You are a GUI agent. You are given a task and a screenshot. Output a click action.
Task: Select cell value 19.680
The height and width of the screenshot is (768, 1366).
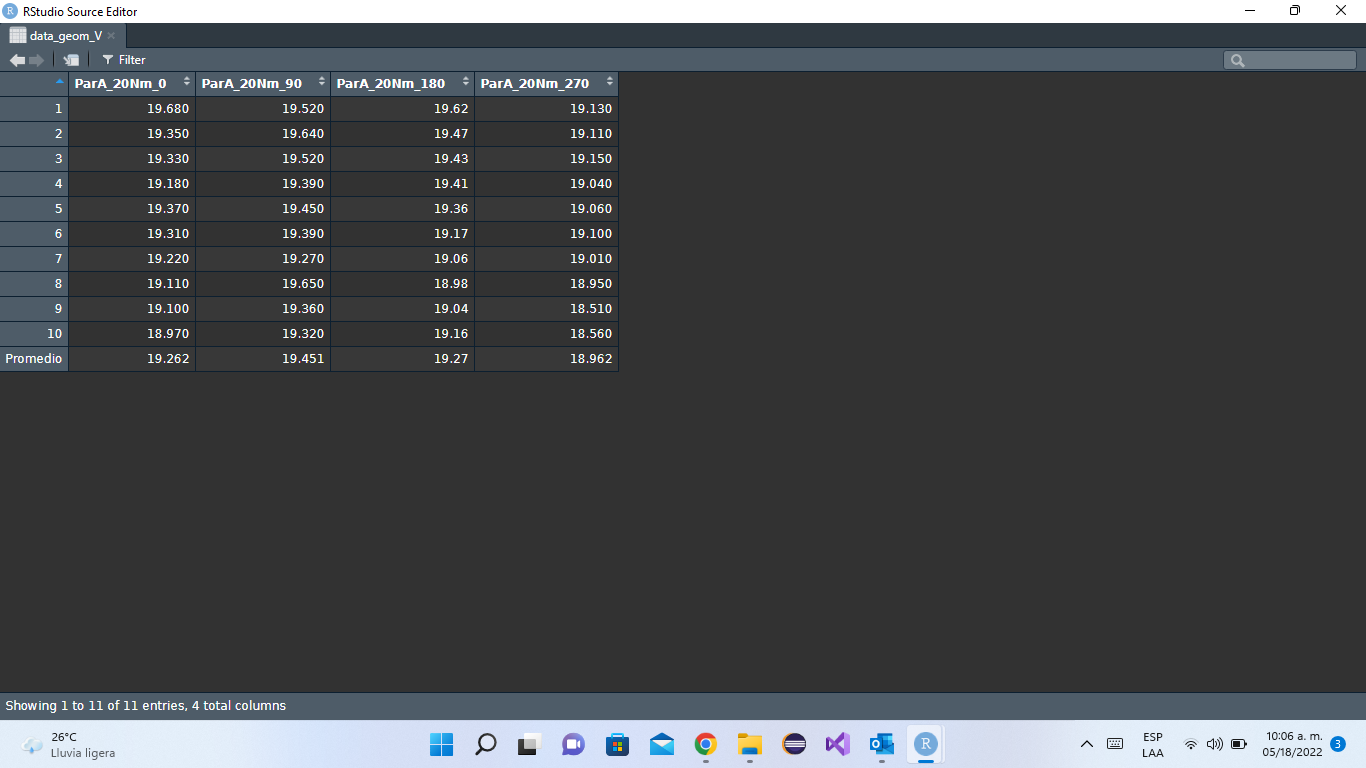click(168, 109)
